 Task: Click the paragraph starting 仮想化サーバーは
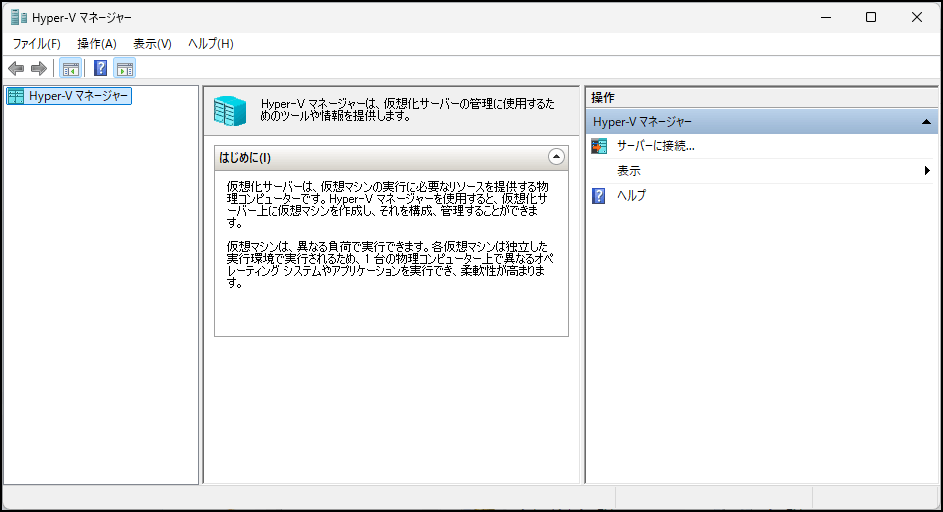click(x=388, y=205)
